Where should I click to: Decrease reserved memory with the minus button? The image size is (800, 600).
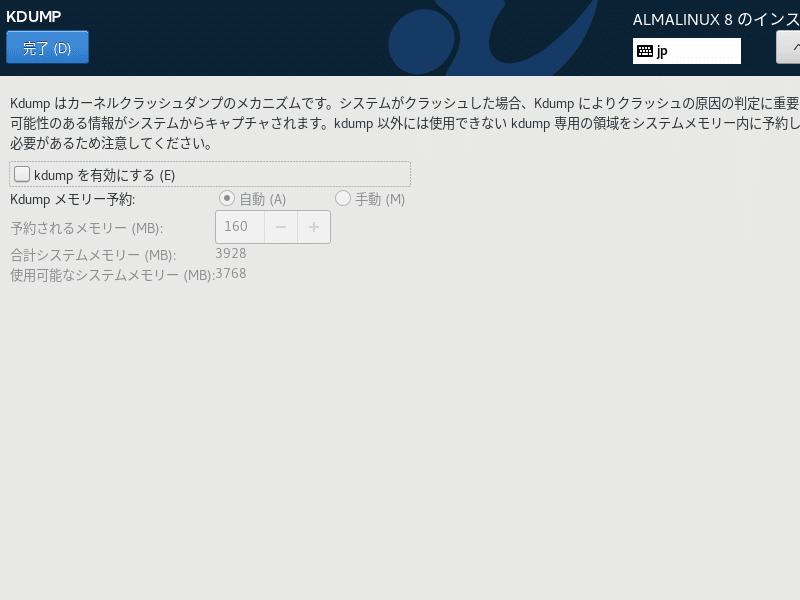point(281,227)
